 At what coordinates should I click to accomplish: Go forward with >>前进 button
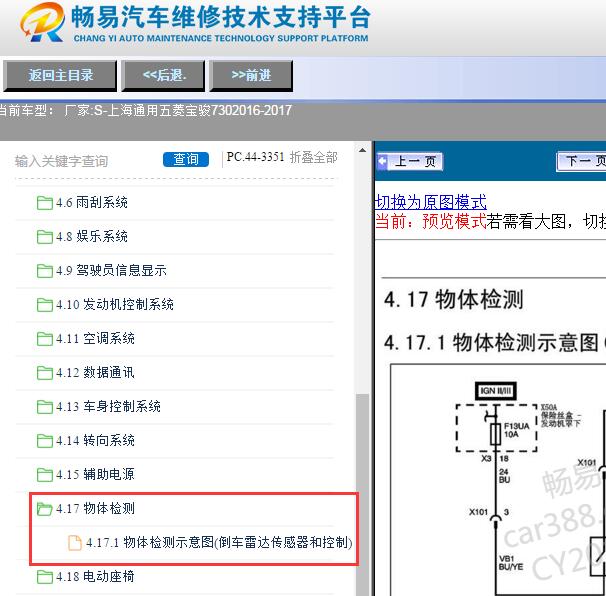(251, 75)
